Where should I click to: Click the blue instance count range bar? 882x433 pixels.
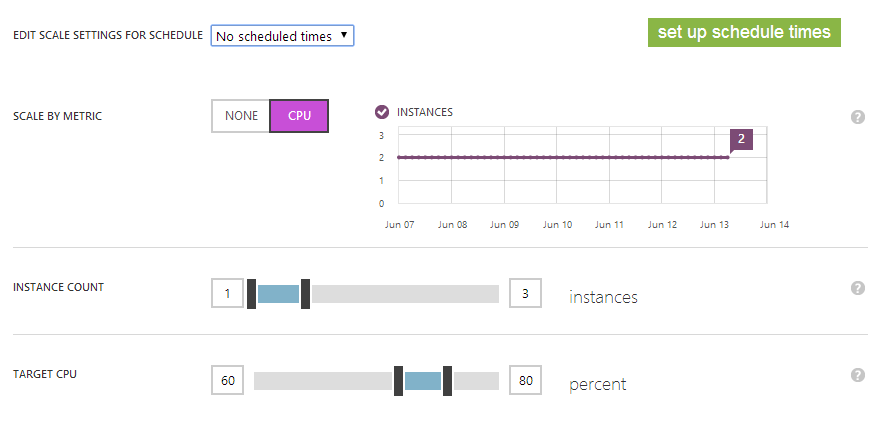(x=278, y=293)
